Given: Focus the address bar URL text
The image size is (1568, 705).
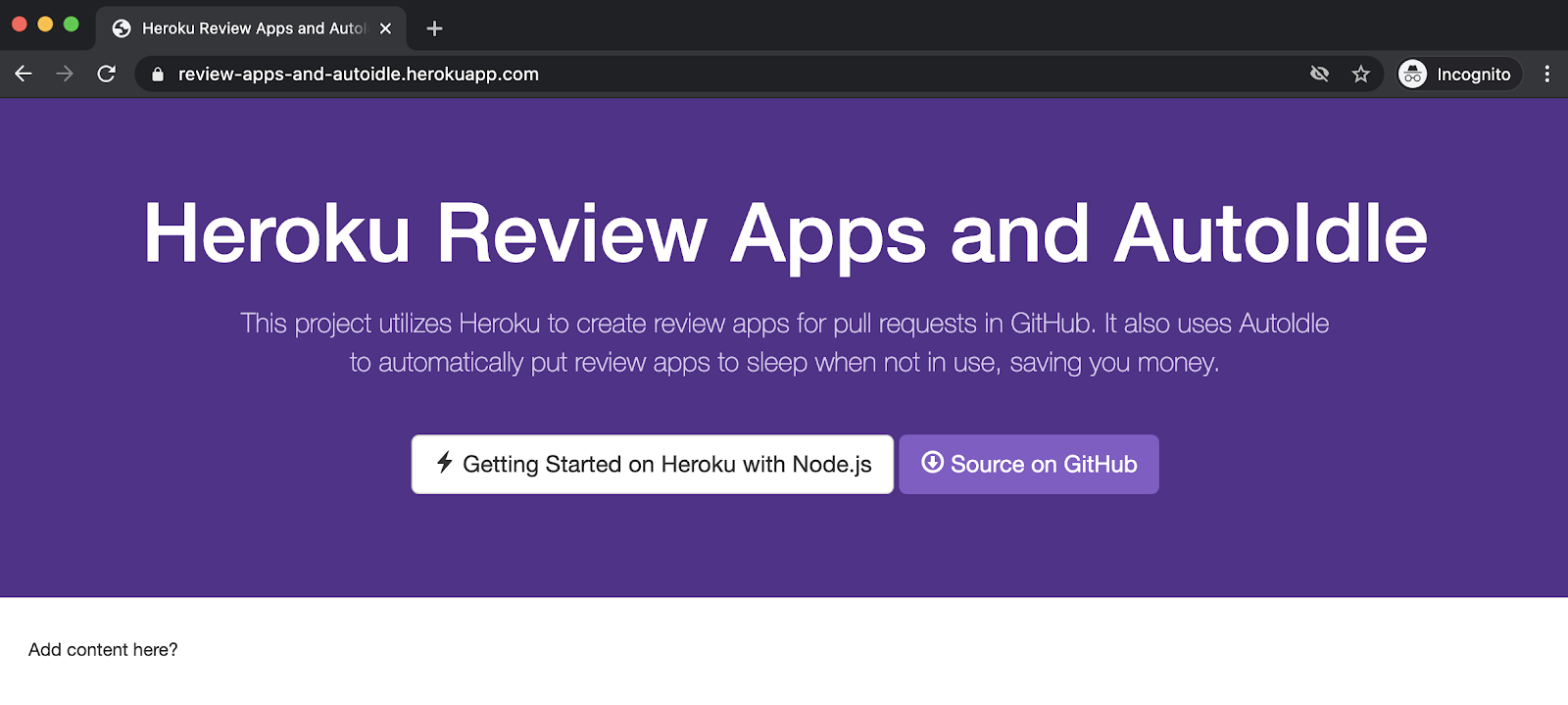Looking at the screenshot, I should coord(358,75).
